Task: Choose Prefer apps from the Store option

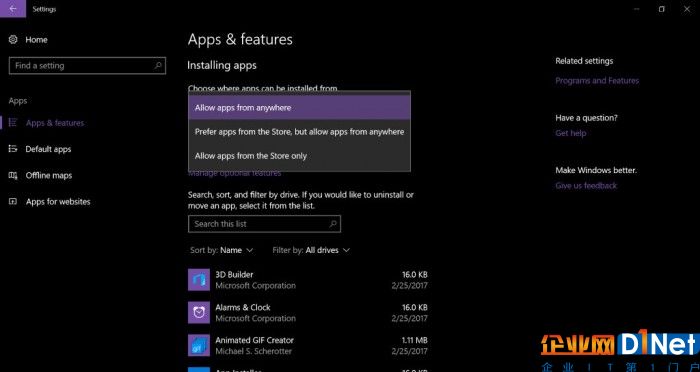Action: [299, 132]
